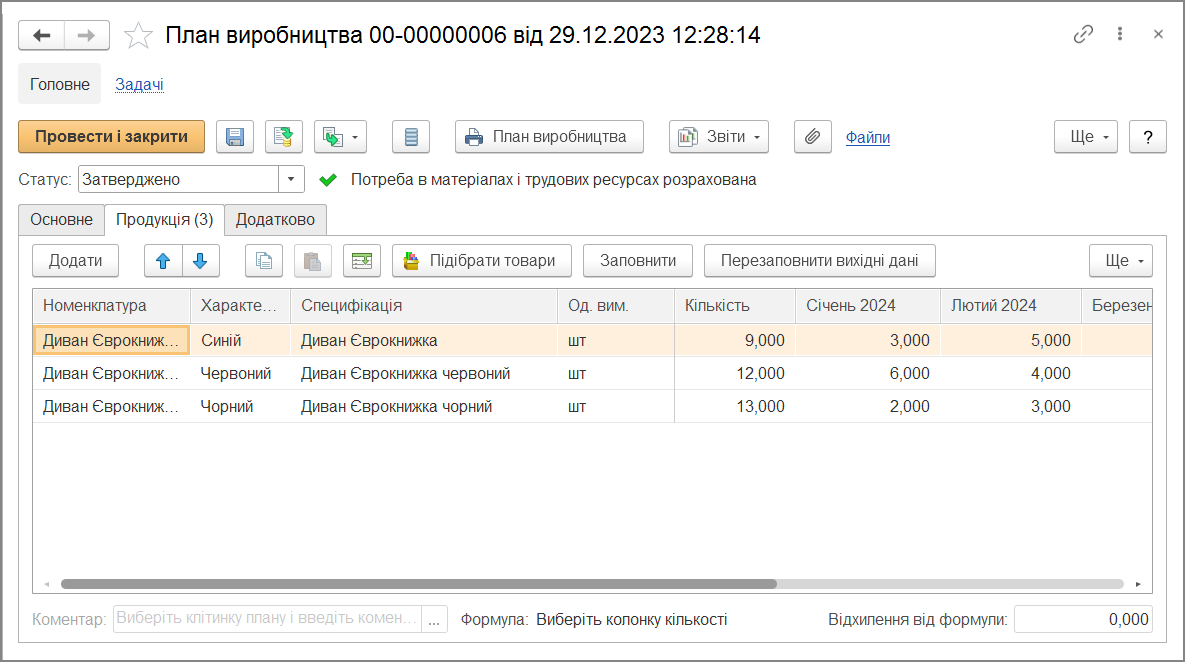
Task: Click the copy rows icon
Action: (264, 261)
